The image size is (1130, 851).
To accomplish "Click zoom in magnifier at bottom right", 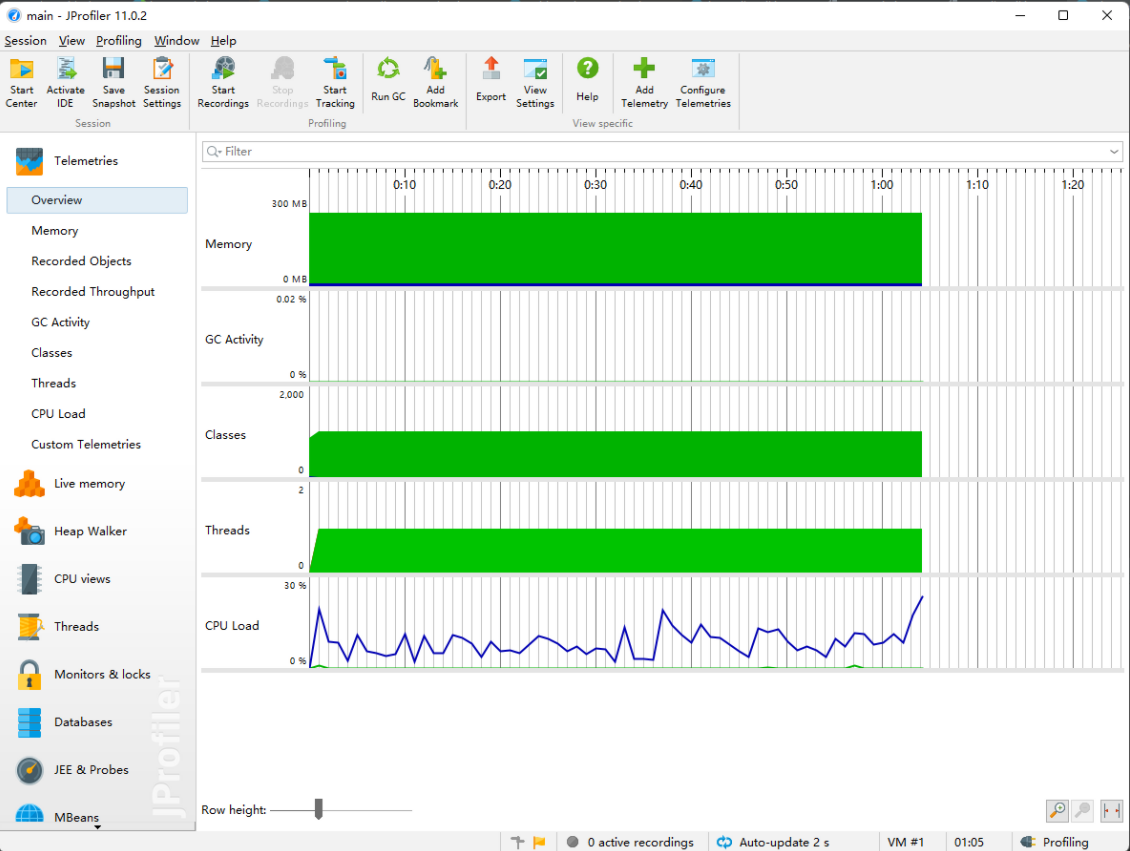I will click(x=1057, y=811).
